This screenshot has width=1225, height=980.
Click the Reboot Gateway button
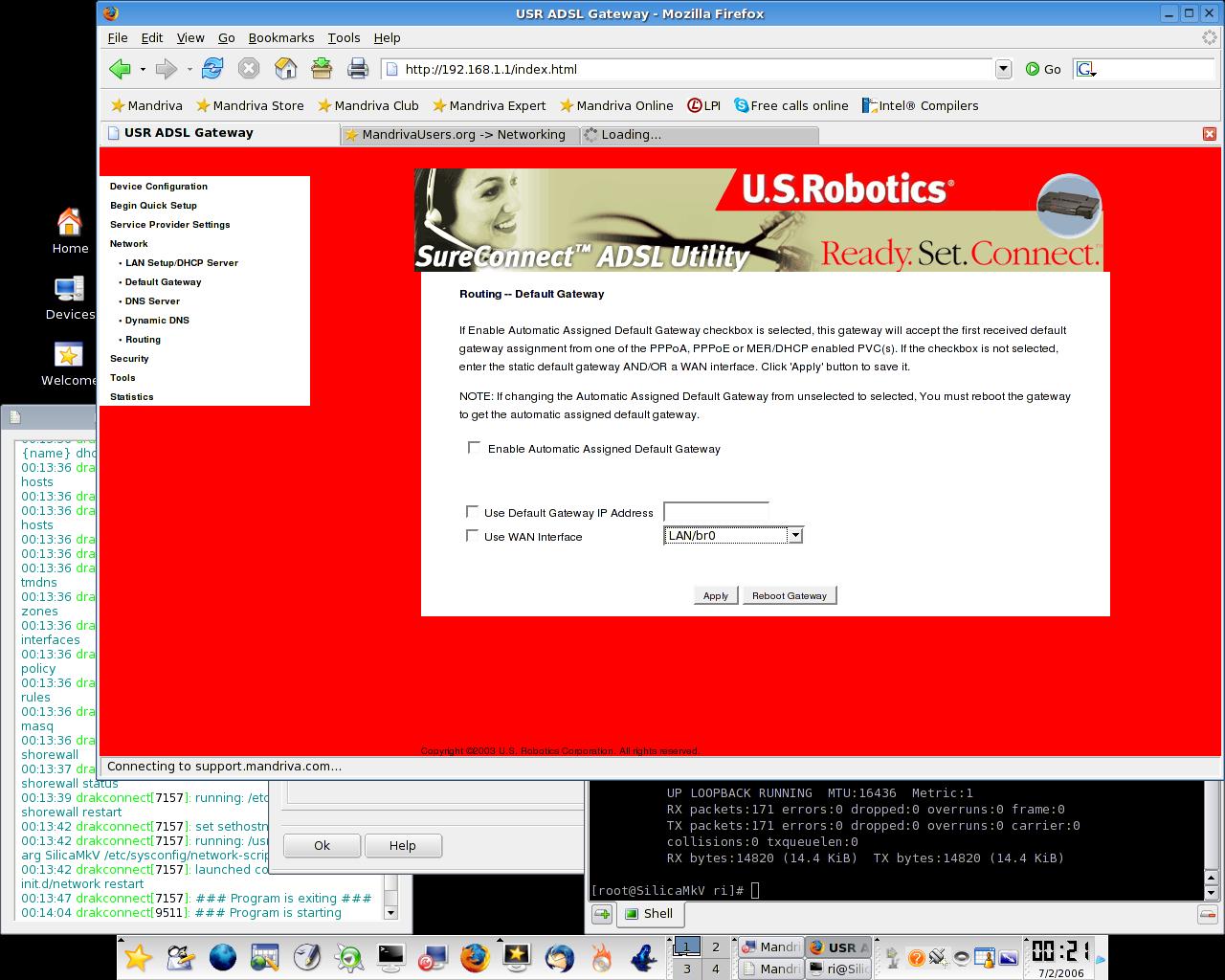click(790, 595)
